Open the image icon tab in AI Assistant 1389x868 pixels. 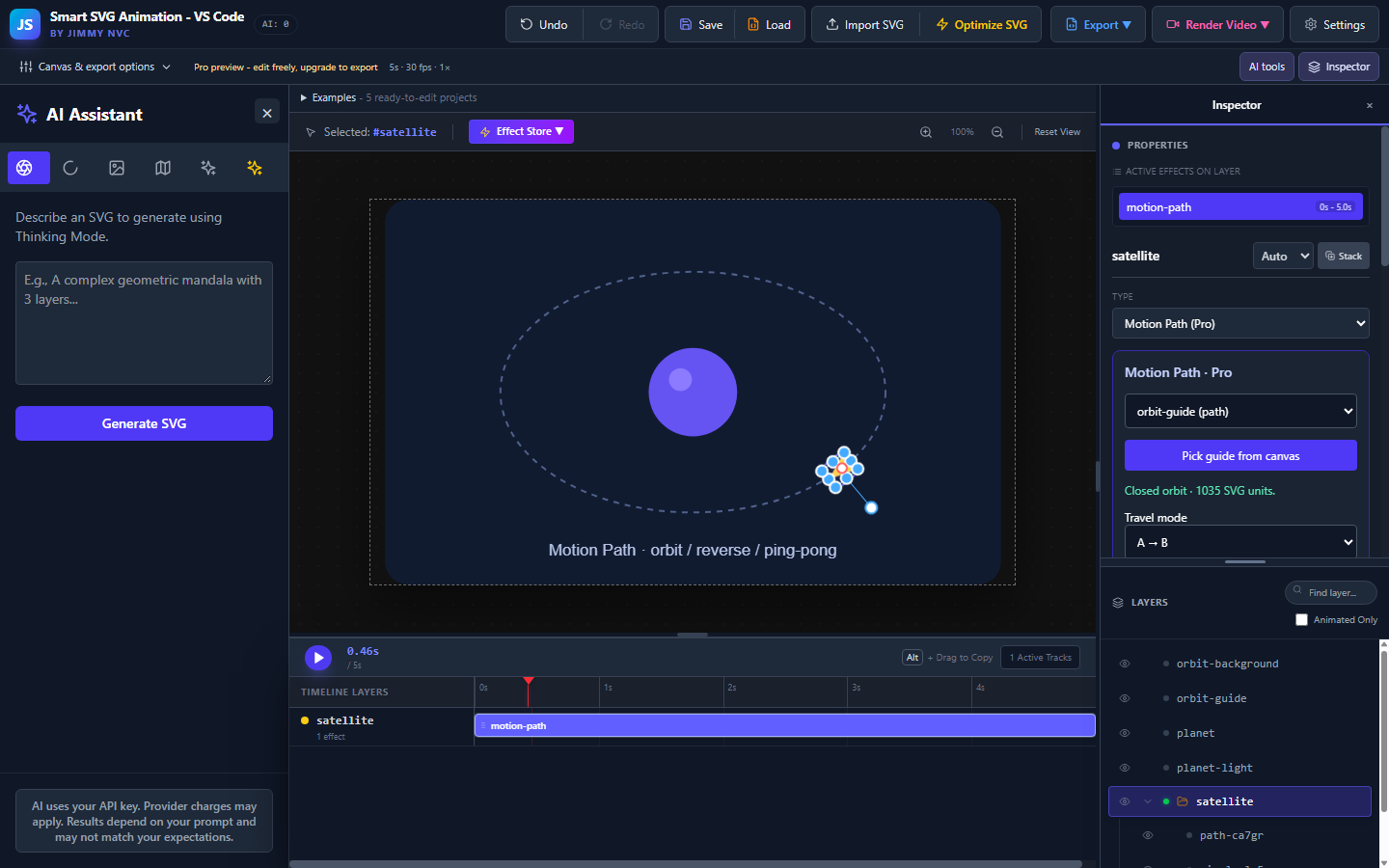click(117, 168)
